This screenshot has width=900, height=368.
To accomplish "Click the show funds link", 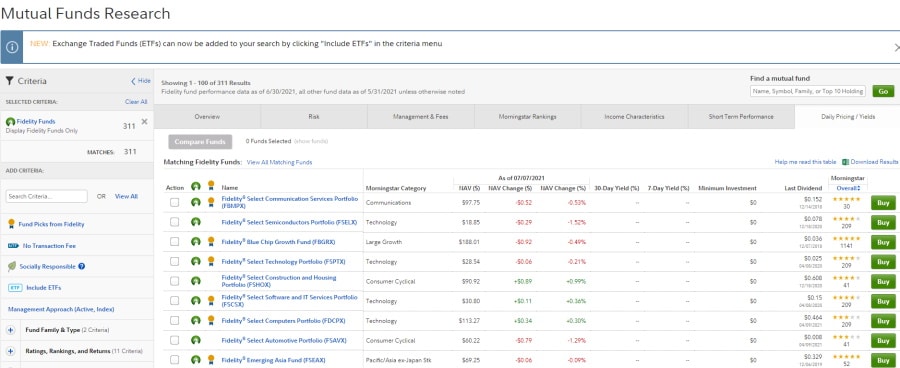I will [x=311, y=141].
